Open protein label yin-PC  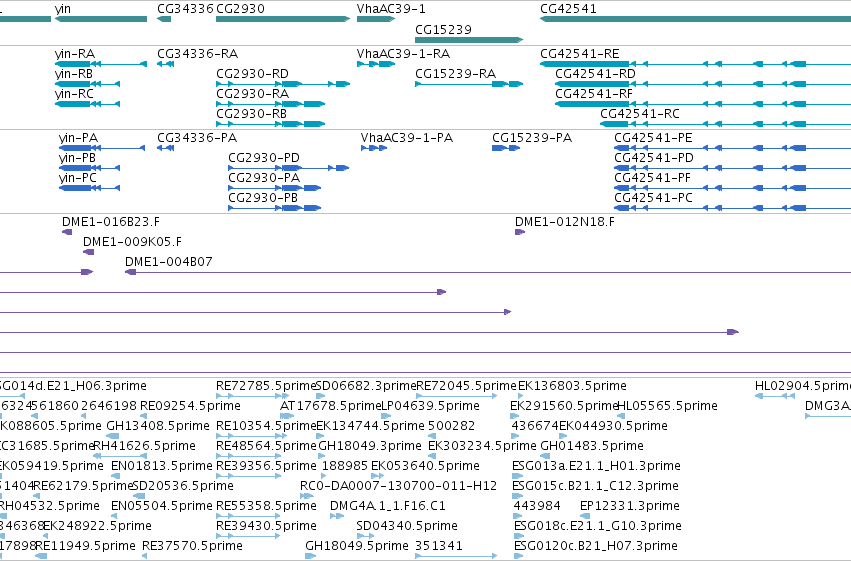pyautogui.click(x=78, y=178)
